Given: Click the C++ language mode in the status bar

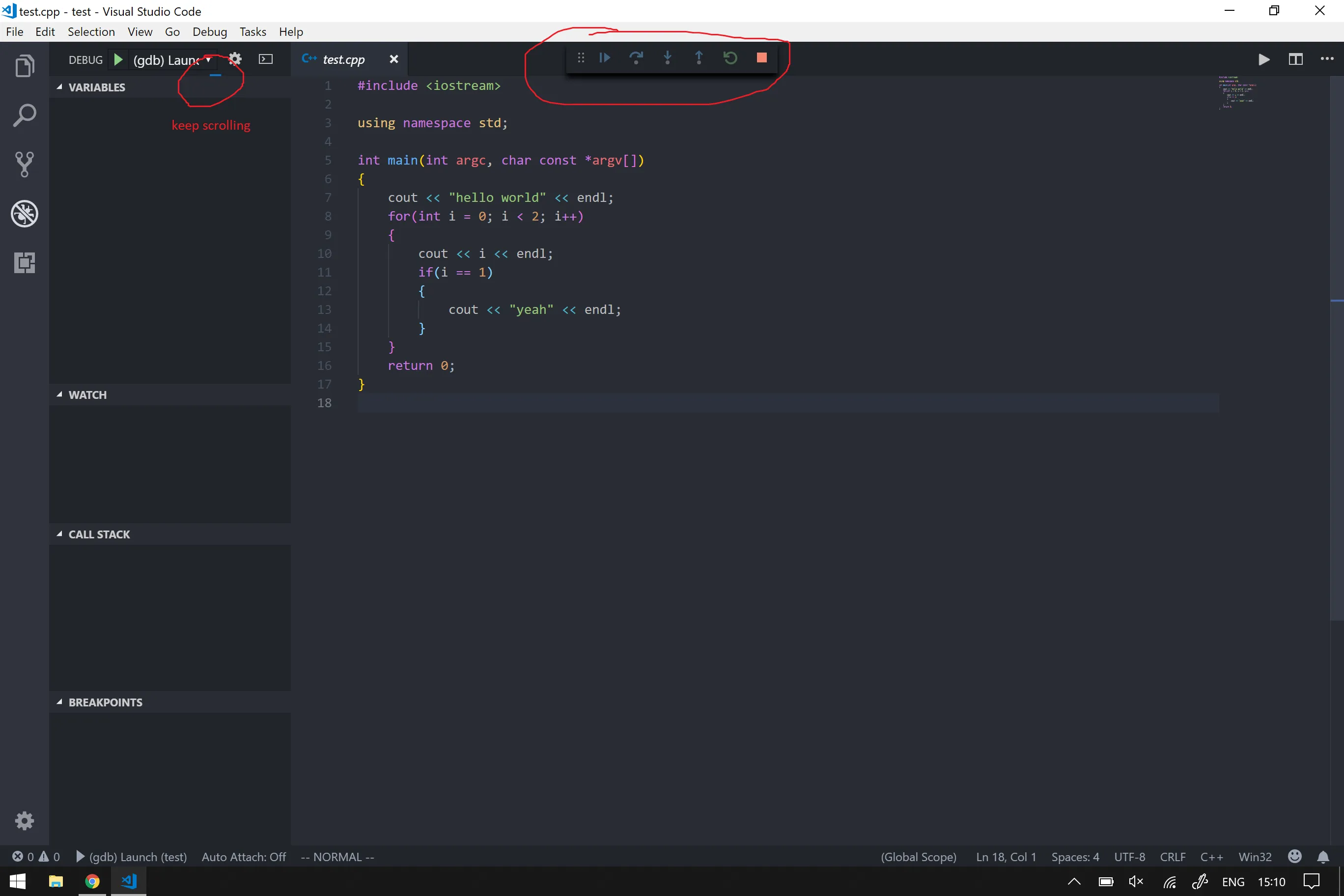Looking at the screenshot, I should point(1211,857).
